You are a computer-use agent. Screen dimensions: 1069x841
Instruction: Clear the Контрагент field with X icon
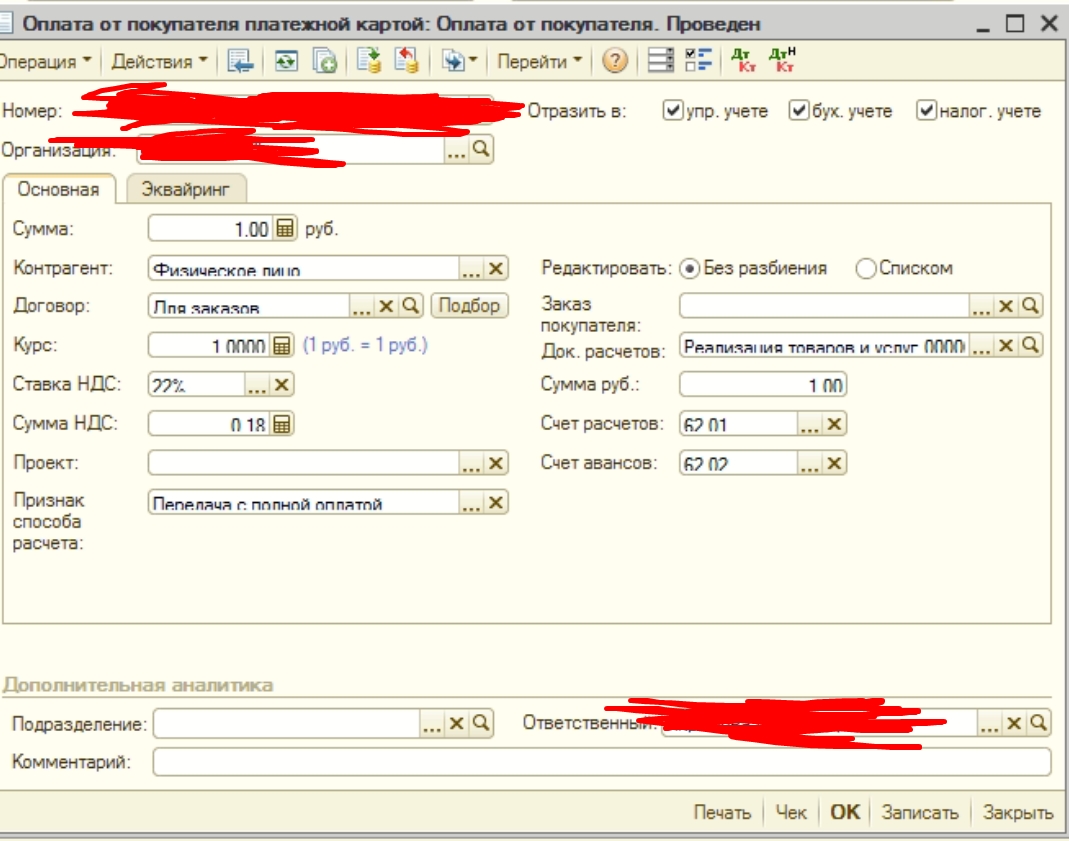point(496,268)
